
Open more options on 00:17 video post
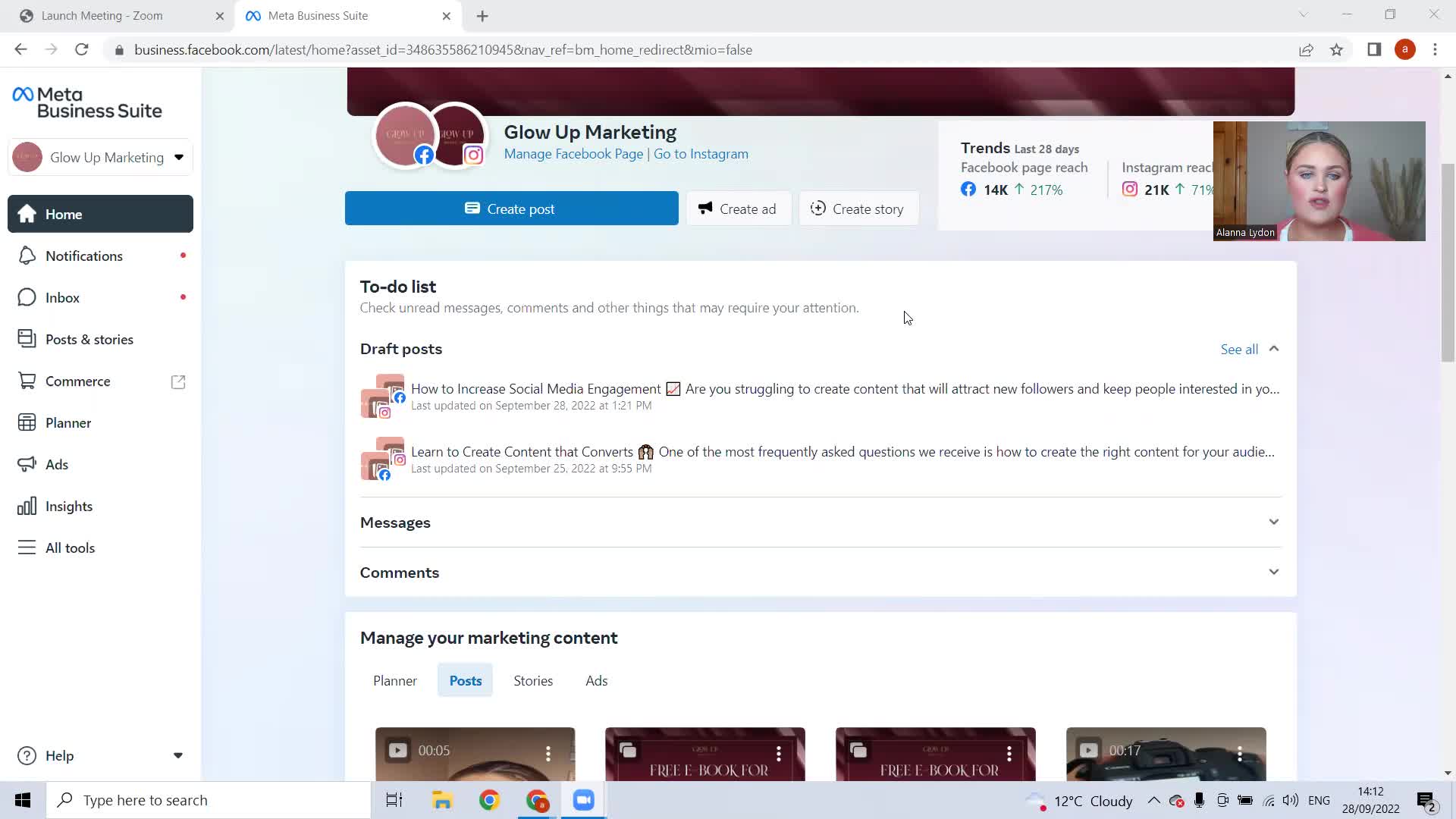coord(1240,753)
